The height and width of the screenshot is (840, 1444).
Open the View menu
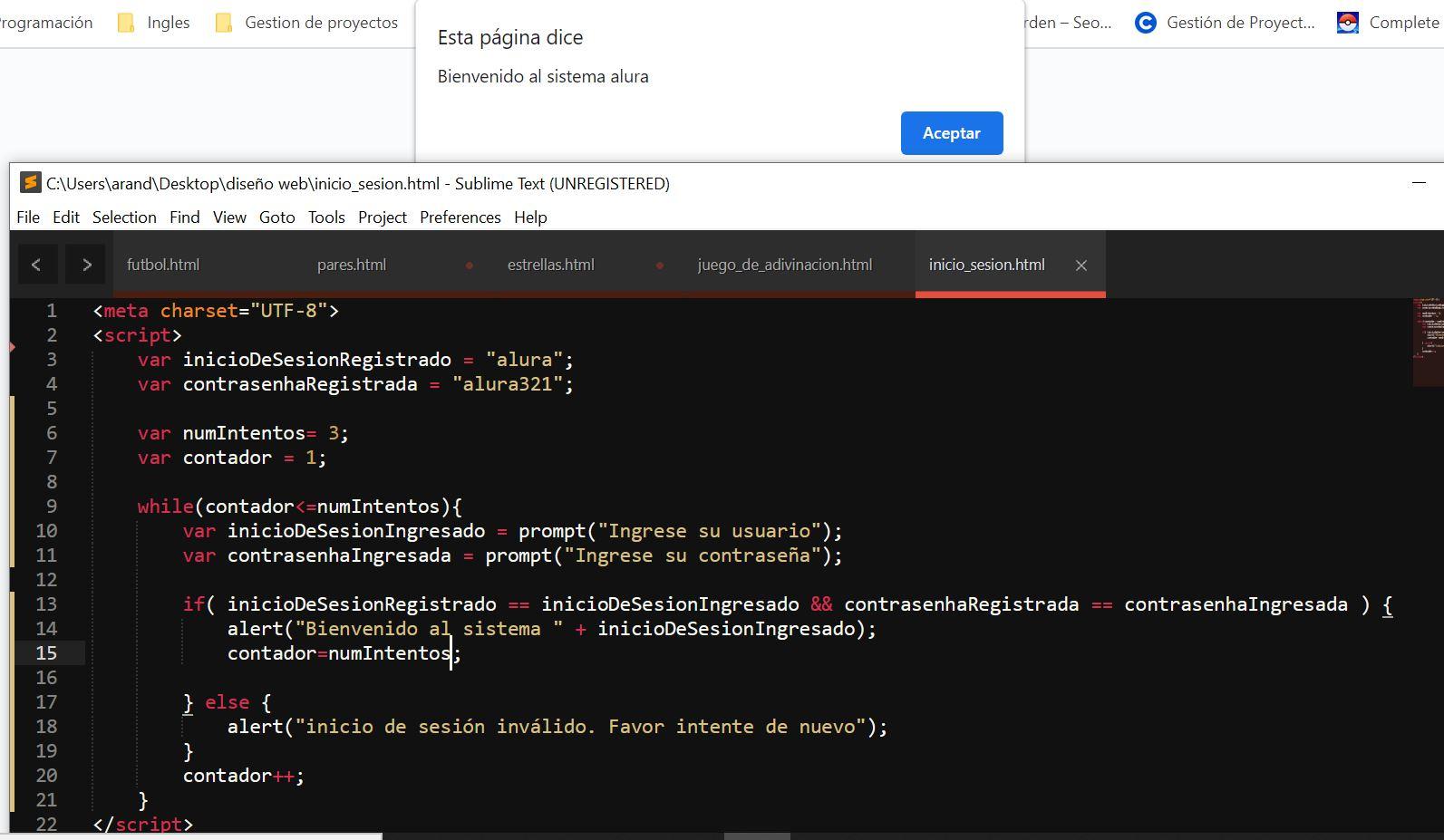[x=229, y=217]
